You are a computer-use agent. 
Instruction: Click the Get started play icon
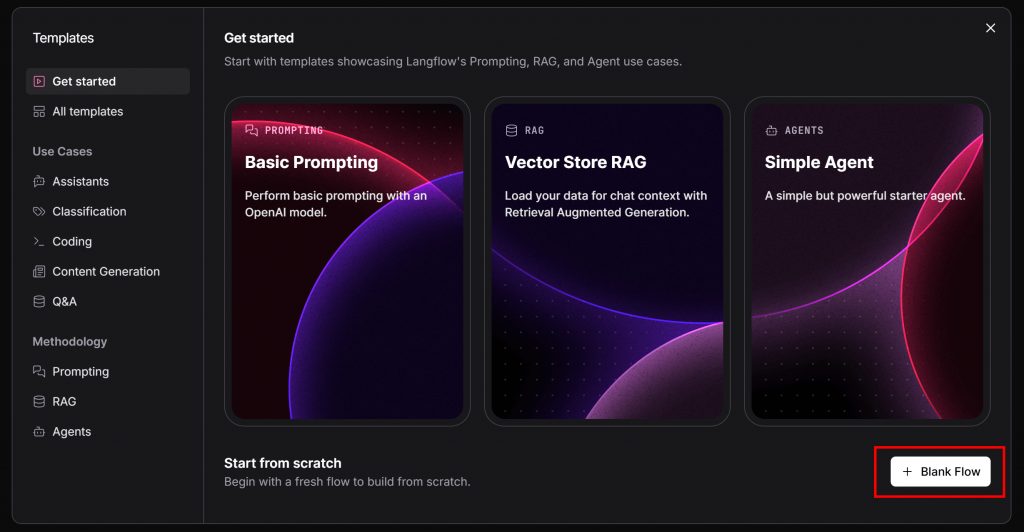[x=39, y=82]
